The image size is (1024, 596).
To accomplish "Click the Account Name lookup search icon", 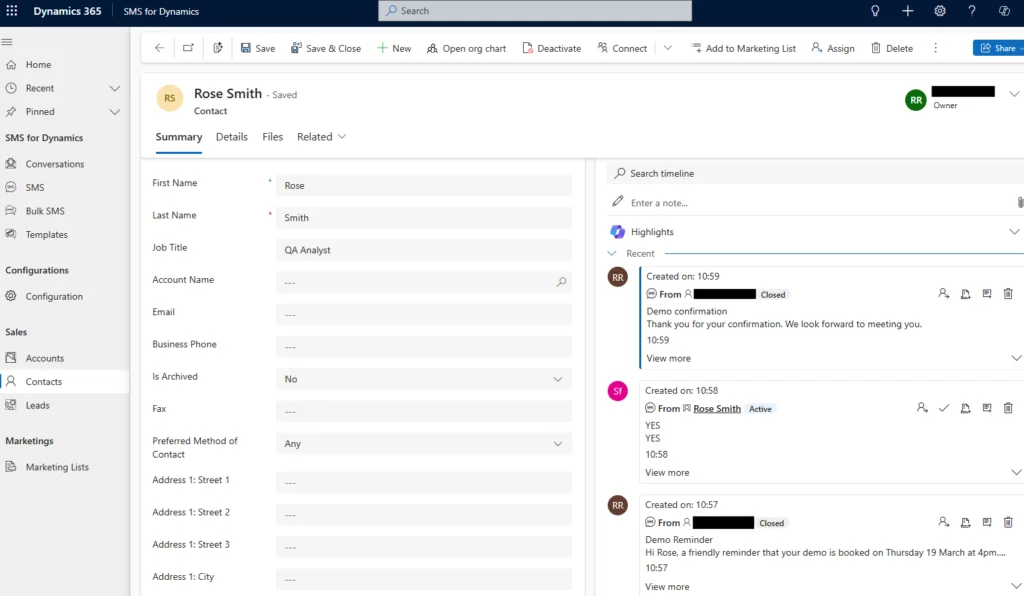I will [561, 282].
